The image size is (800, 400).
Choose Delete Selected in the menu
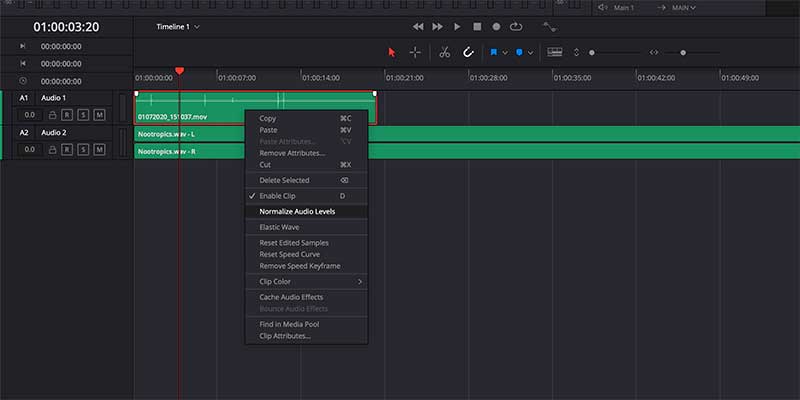click(306, 180)
